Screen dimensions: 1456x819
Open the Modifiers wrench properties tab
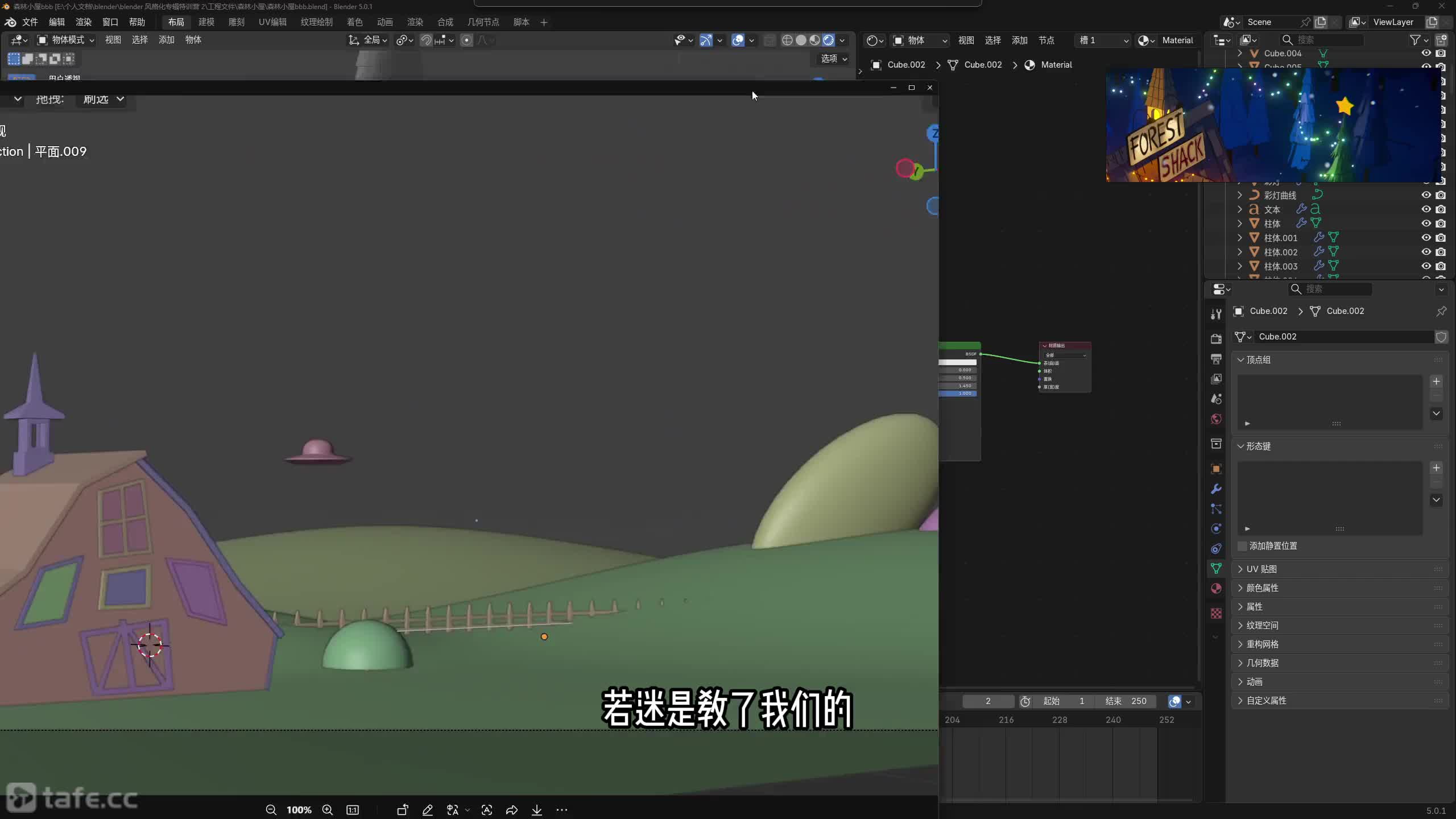pos(1216,489)
